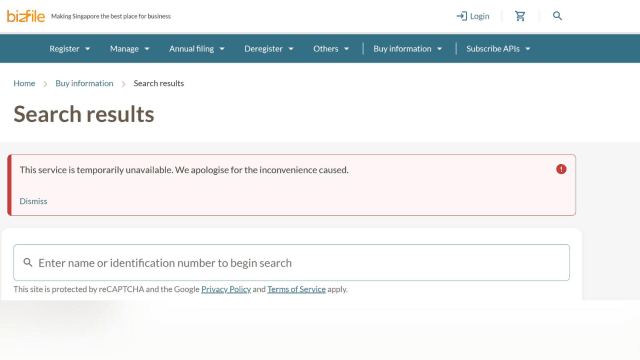Go to Home breadcrumb
This screenshot has height=360, width=640.
24,83
